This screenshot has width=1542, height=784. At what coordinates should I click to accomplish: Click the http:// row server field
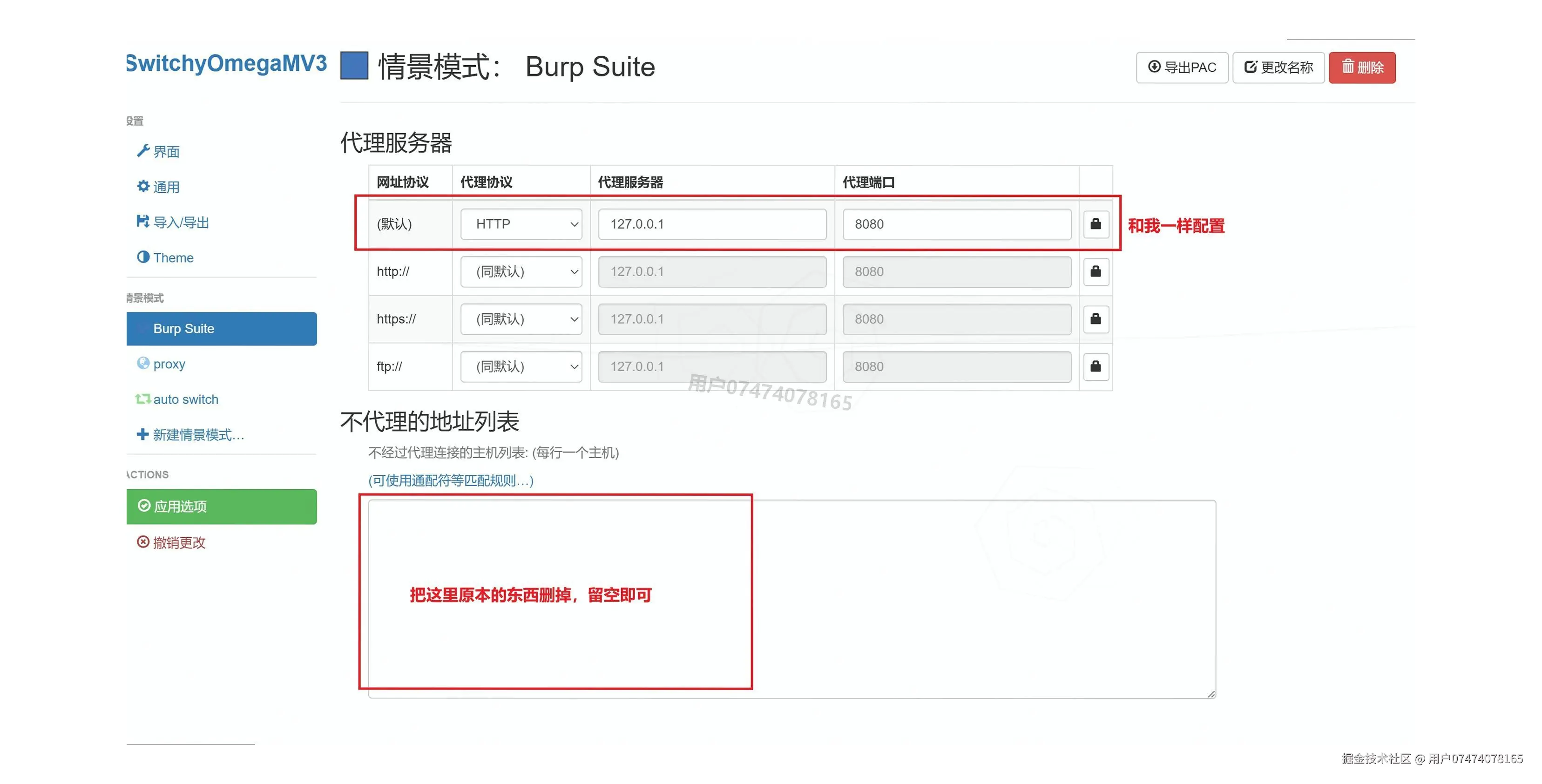(712, 272)
